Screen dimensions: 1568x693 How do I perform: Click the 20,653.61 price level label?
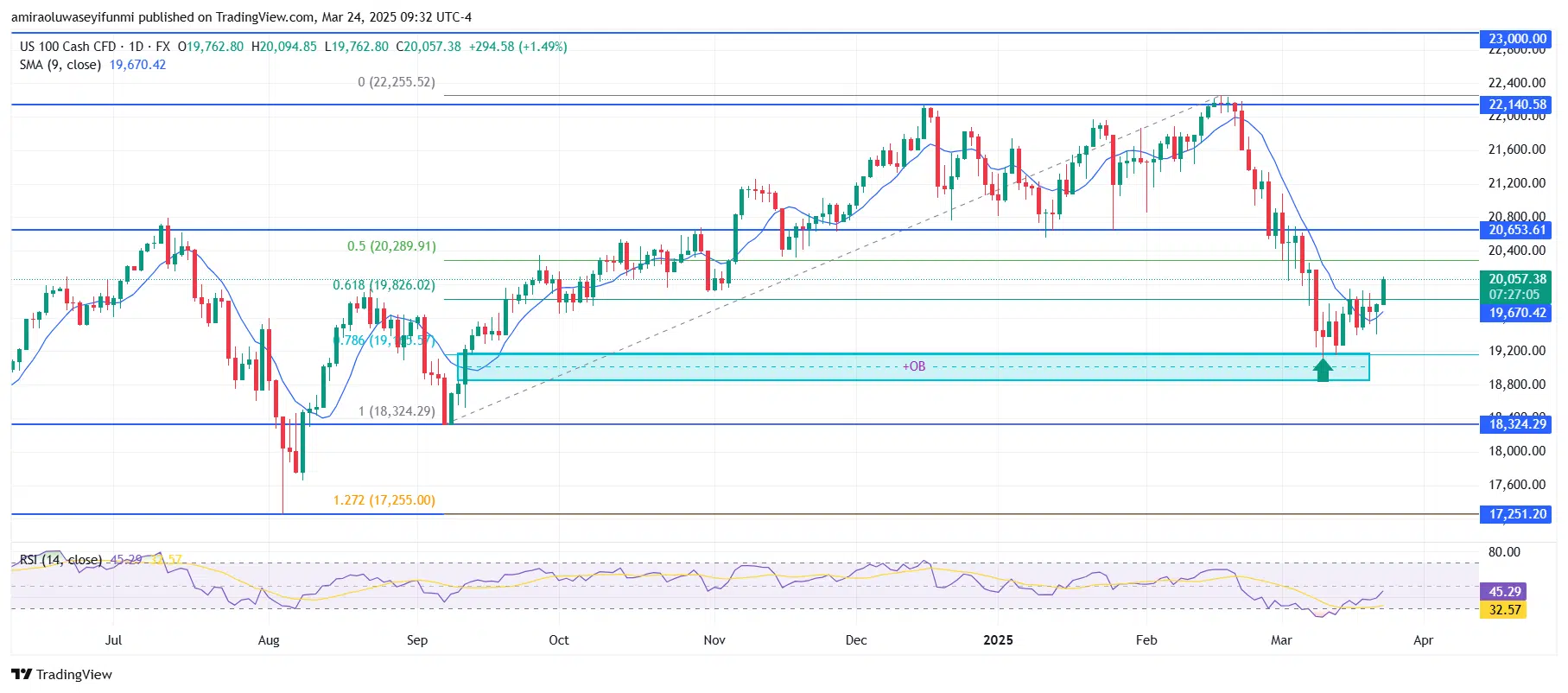[1516, 230]
